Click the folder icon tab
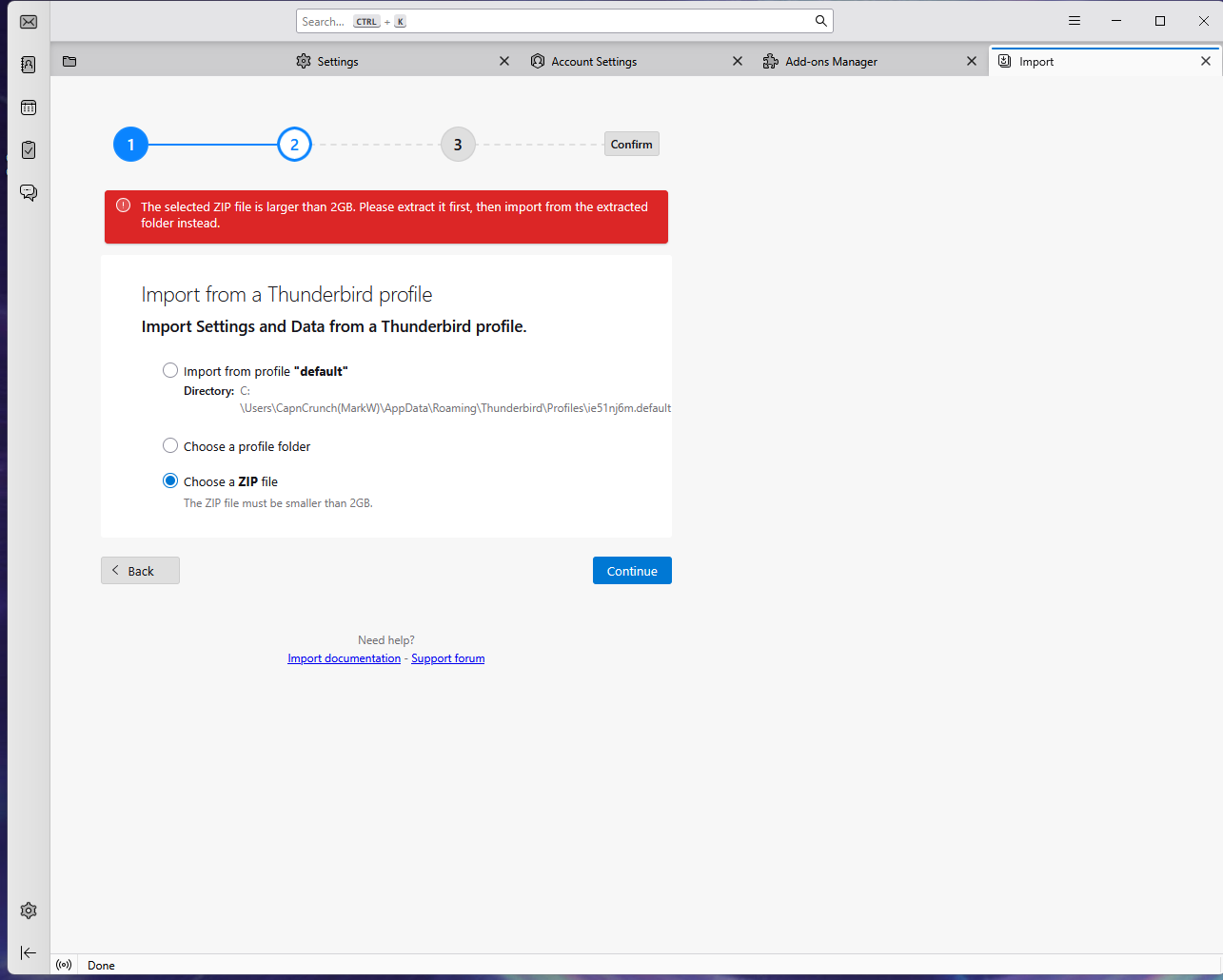Image resolution: width=1223 pixels, height=980 pixels. pos(69,61)
